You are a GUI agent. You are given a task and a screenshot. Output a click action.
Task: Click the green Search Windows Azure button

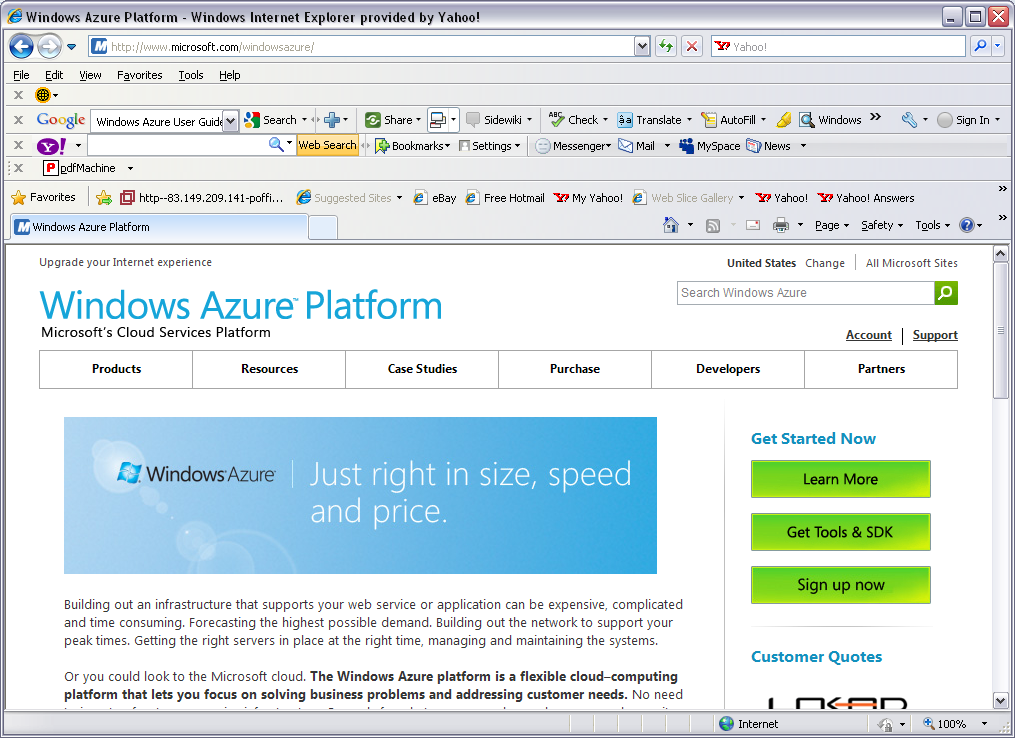click(x=946, y=293)
